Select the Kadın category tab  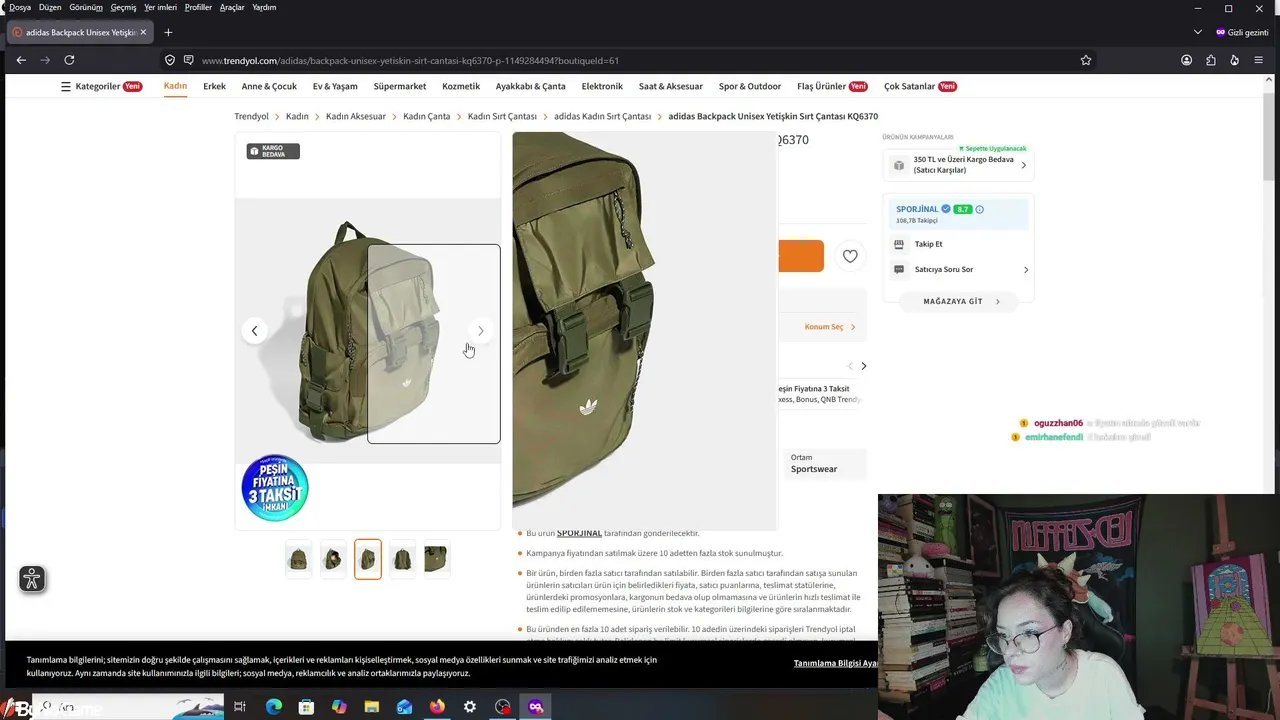(x=175, y=86)
